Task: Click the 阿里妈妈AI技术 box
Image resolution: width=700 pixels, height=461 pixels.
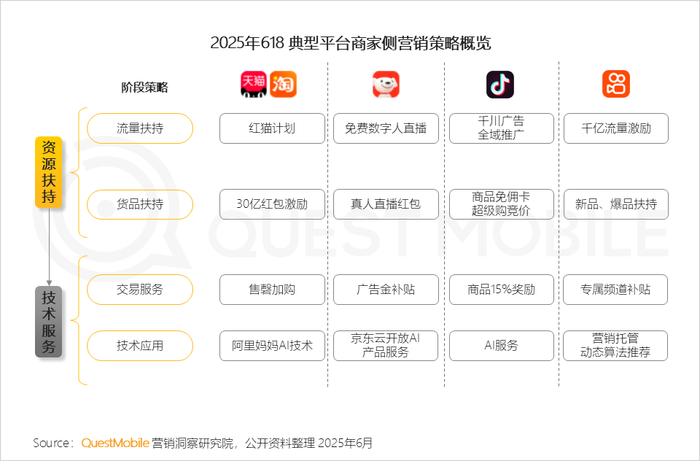Action: pyautogui.click(x=272, y=345)
